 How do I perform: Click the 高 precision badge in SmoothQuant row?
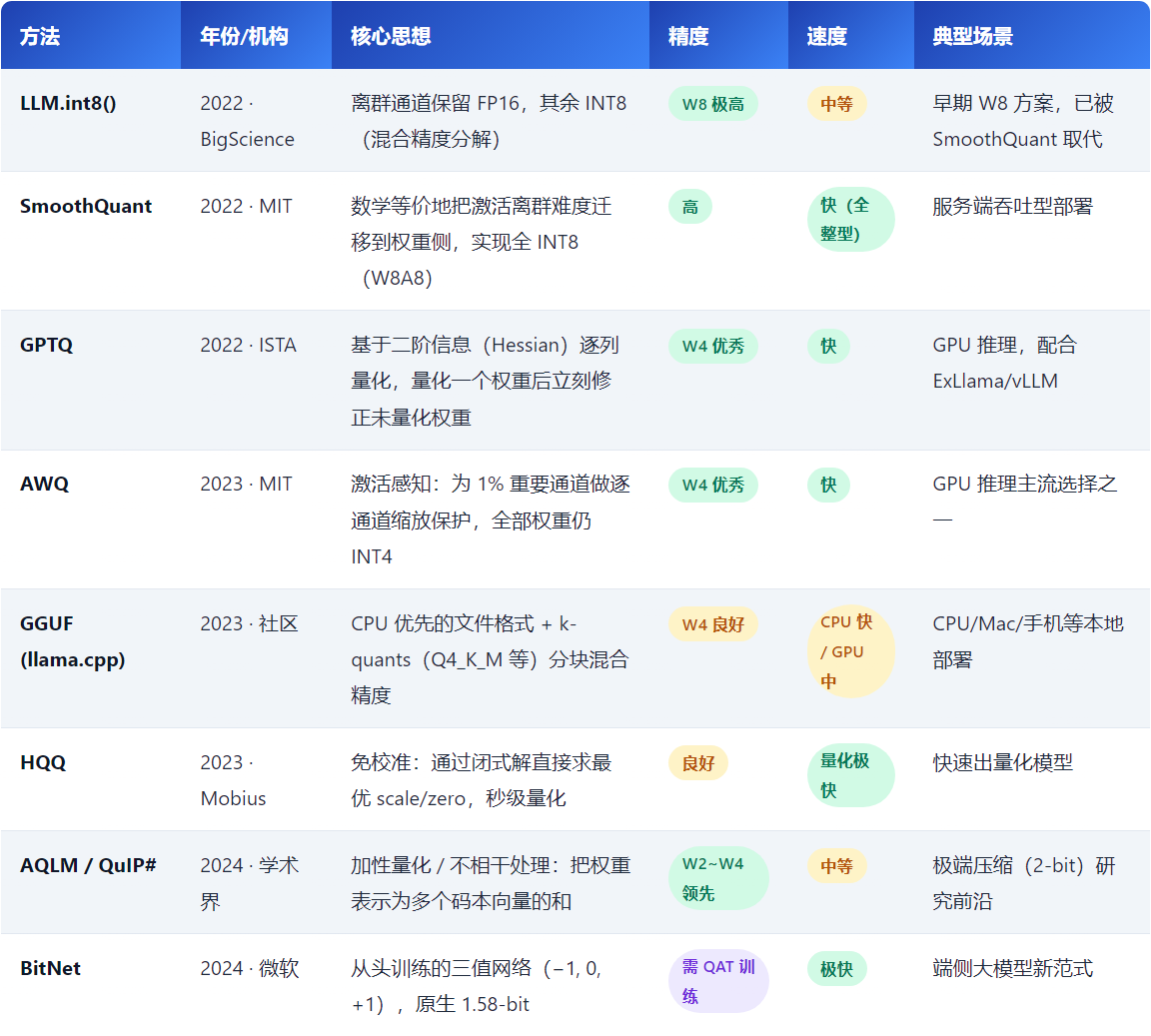pos(690,207)
